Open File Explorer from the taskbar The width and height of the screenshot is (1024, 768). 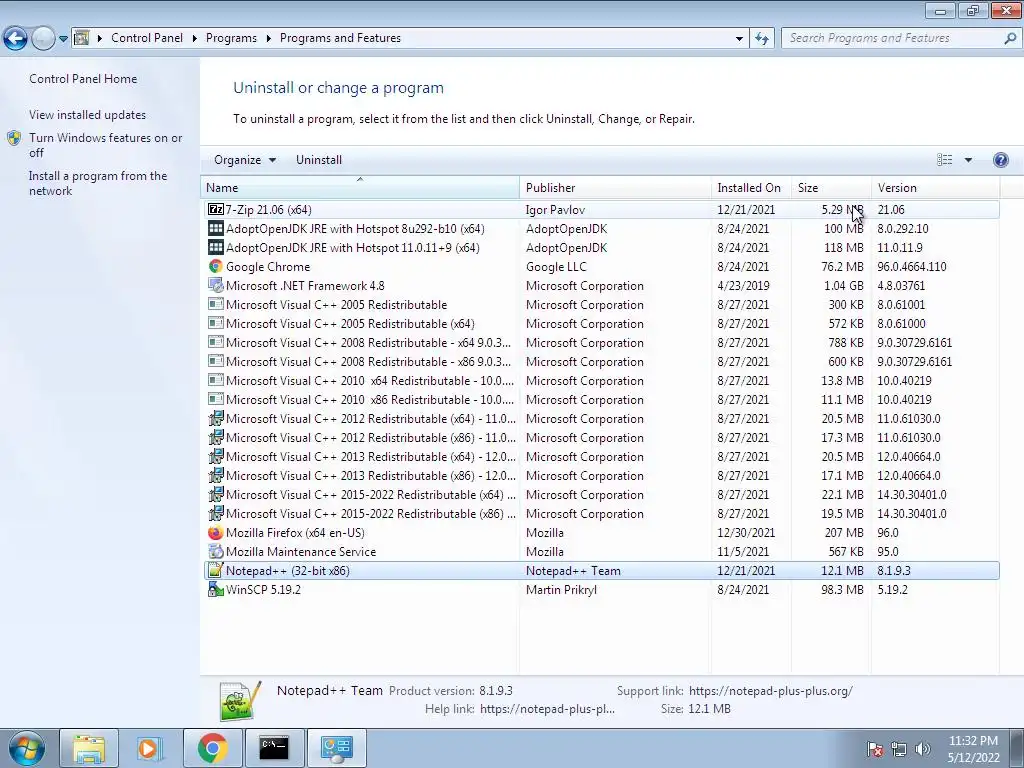[x=89, y=748]
